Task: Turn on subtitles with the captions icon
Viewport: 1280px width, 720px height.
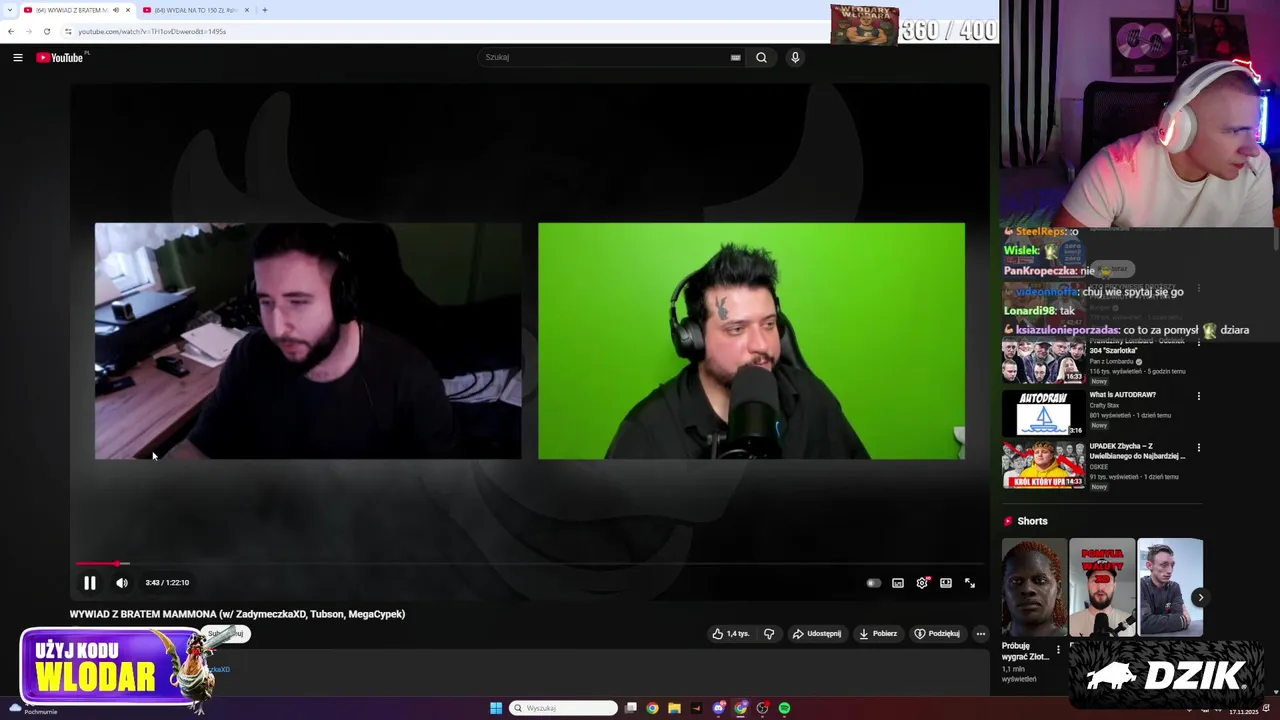Action: (x=898, y=583)
